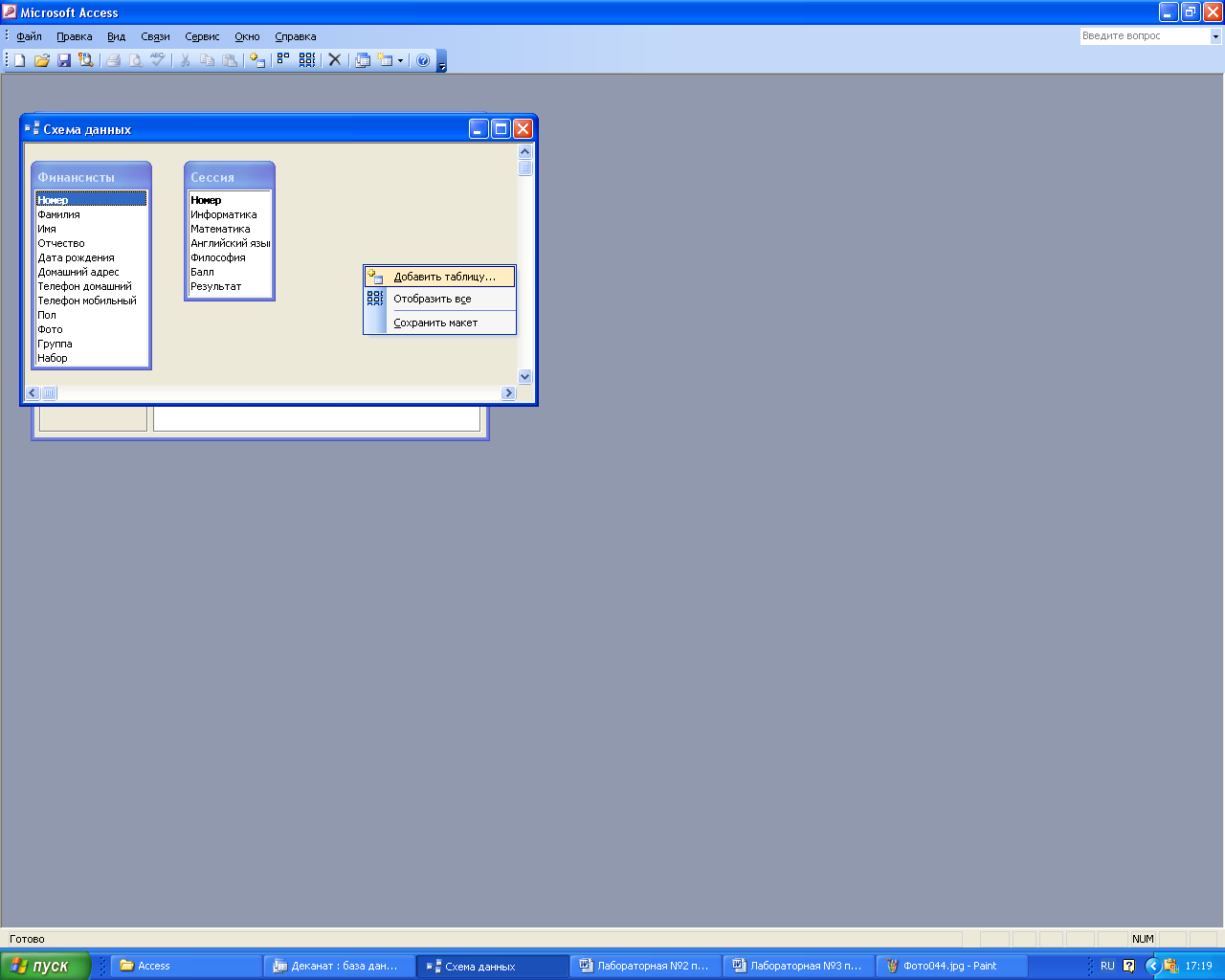The height and width of the screenshot is (980, 1225).
Task: Select 'Результат' field in Сессия table
Action: coord(230,286)
